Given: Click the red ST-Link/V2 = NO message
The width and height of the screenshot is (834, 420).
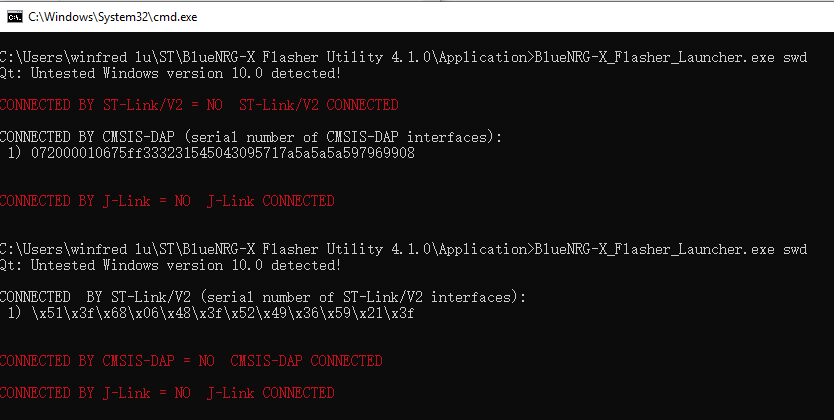Looking at the screenshot, I should click(111, 105).
